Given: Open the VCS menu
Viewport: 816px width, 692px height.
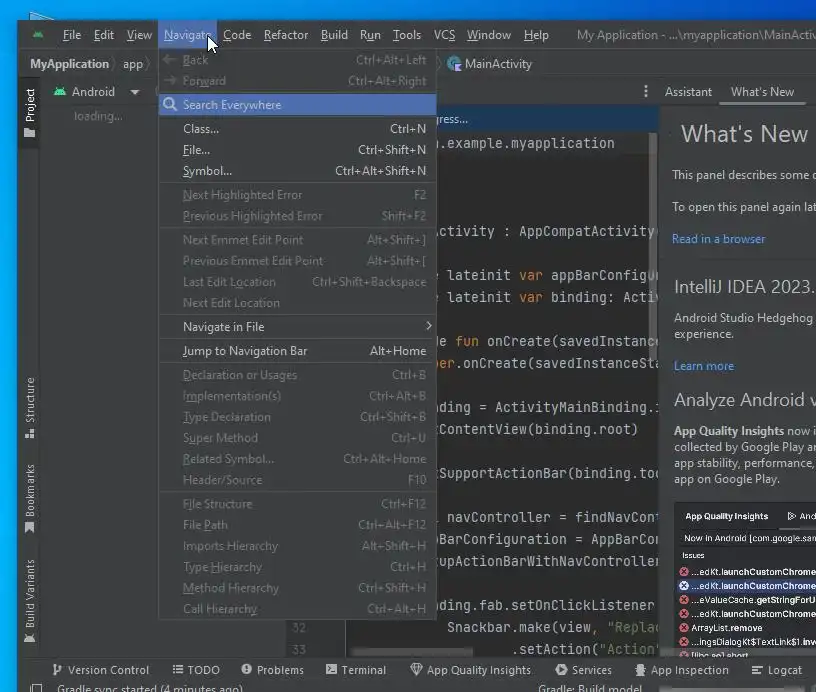Looking at the screenshot, I should click(444, 35).
